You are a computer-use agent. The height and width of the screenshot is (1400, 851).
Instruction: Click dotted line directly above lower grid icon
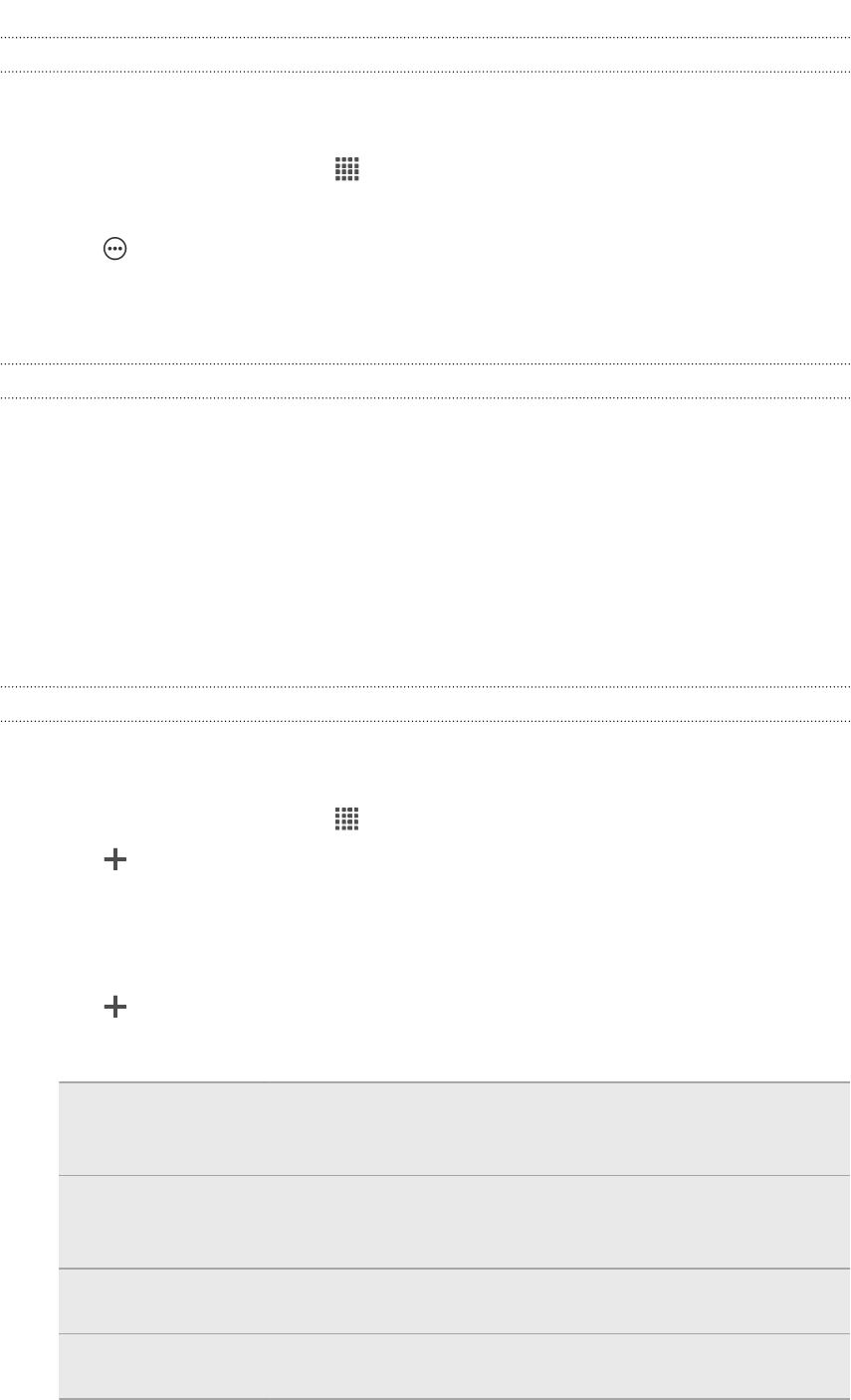[425, 720]
